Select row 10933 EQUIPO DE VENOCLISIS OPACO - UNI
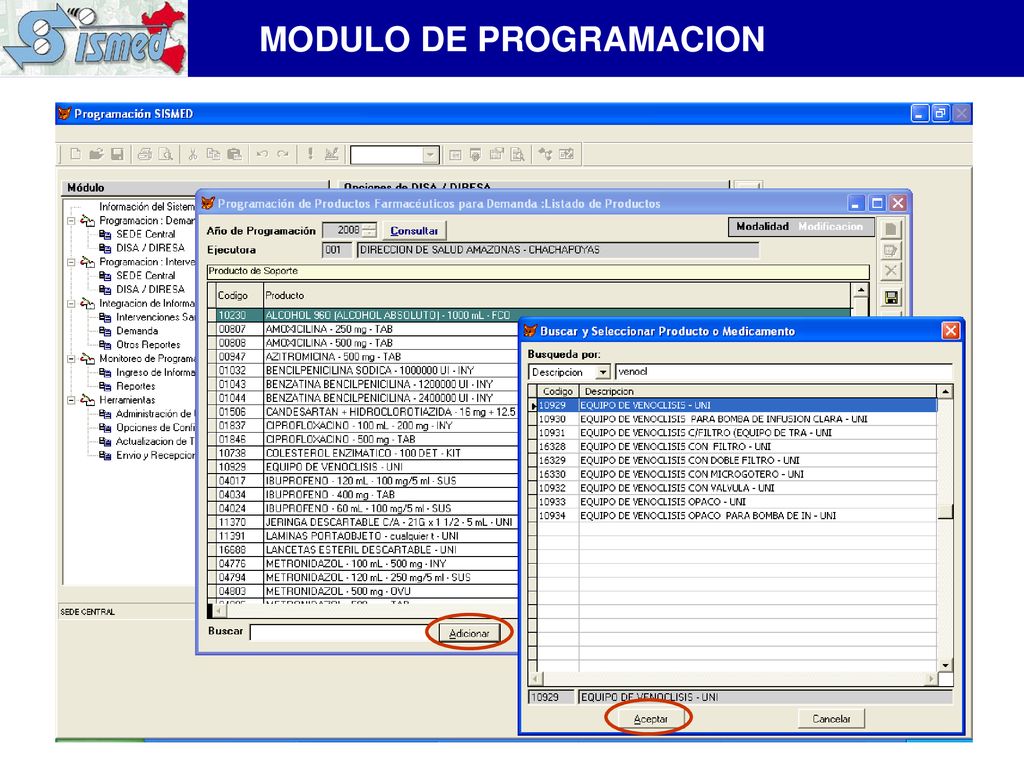This screenshot has height=768, width=1024. pyautogui.click(x=737, y=502)
